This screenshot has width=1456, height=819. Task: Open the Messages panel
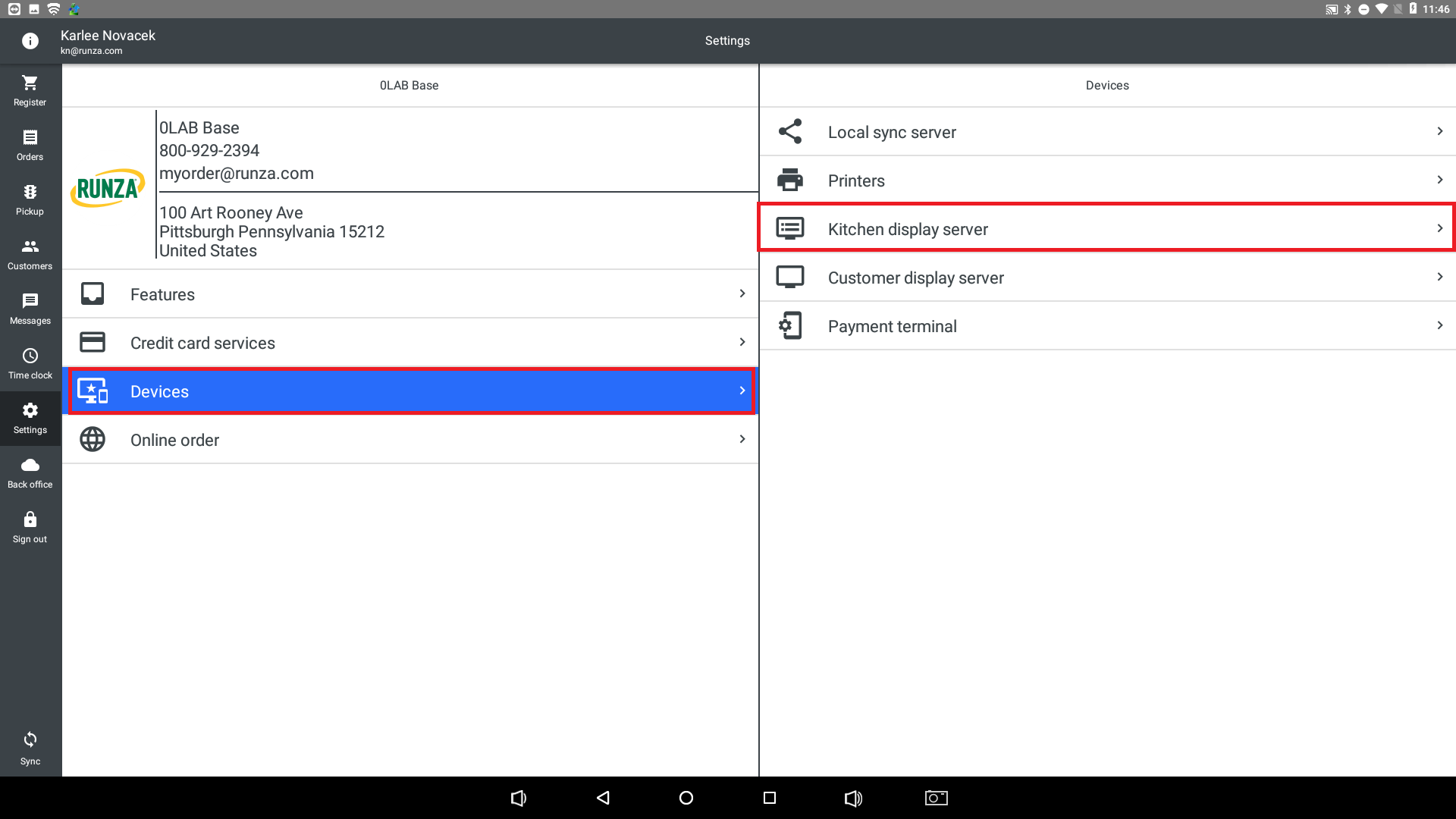[30, 309]
